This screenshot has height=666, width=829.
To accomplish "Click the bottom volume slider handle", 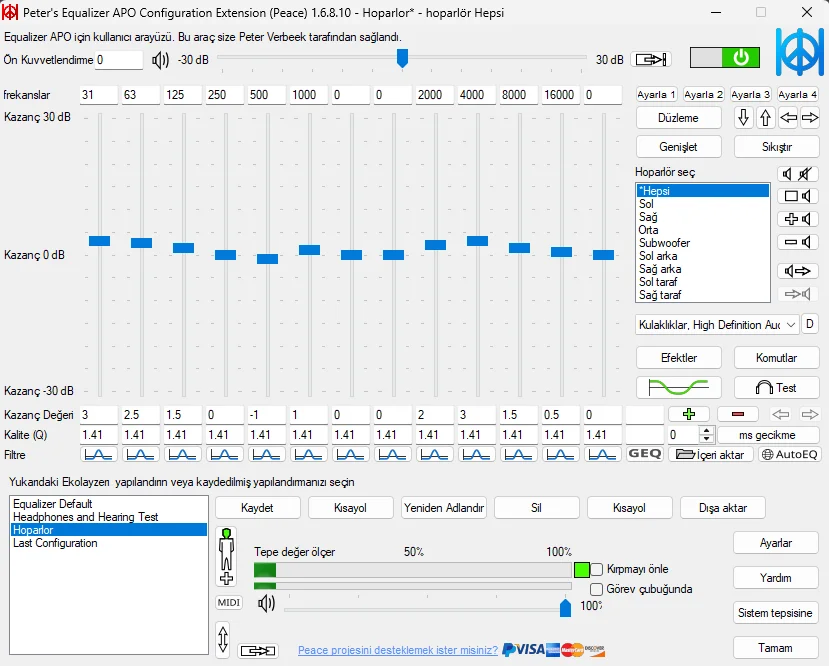I will tap(565, 608).
